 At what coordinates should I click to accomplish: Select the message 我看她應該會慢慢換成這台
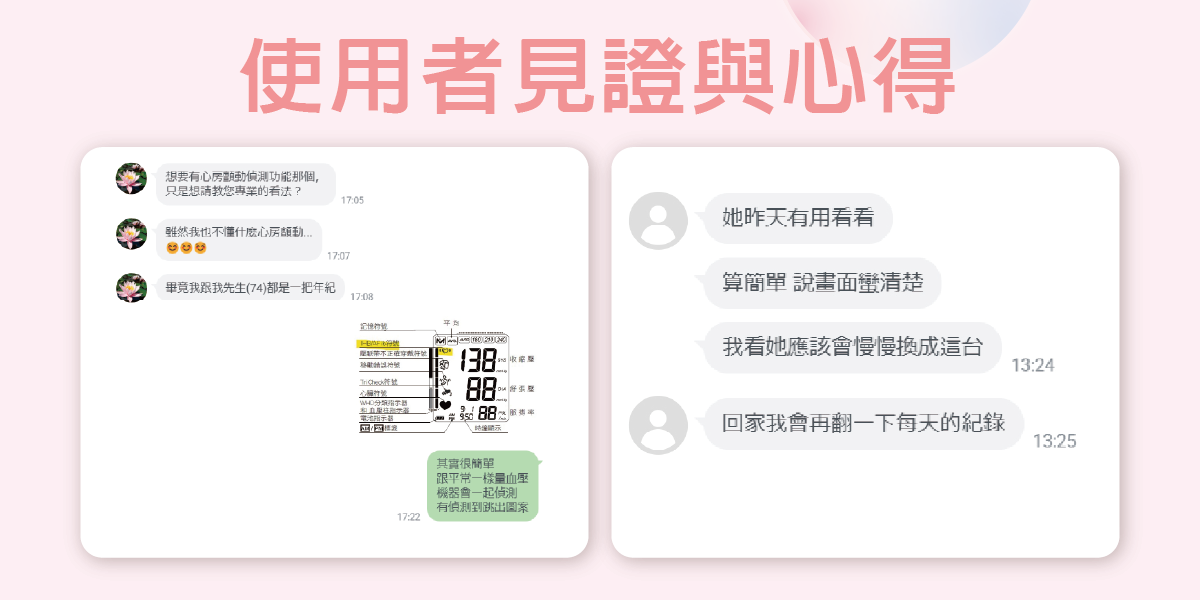pos(852,347)
